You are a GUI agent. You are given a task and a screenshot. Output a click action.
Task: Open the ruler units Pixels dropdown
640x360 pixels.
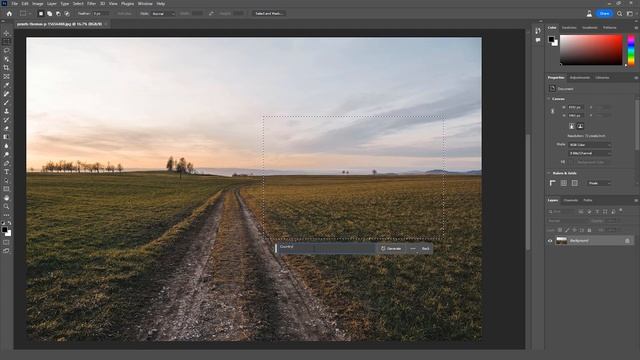click(599, 183)
